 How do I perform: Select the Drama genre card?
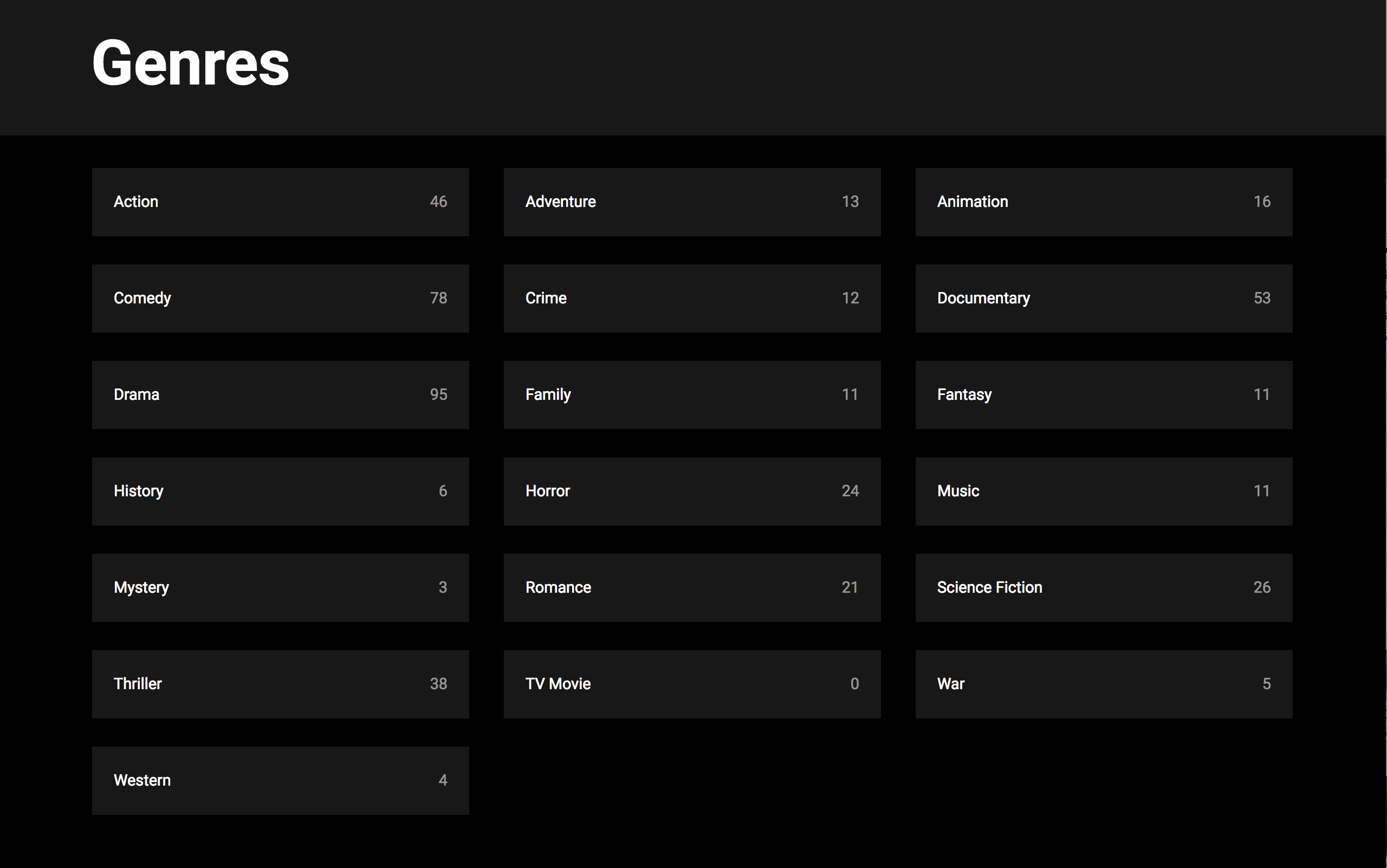[280, 395]
